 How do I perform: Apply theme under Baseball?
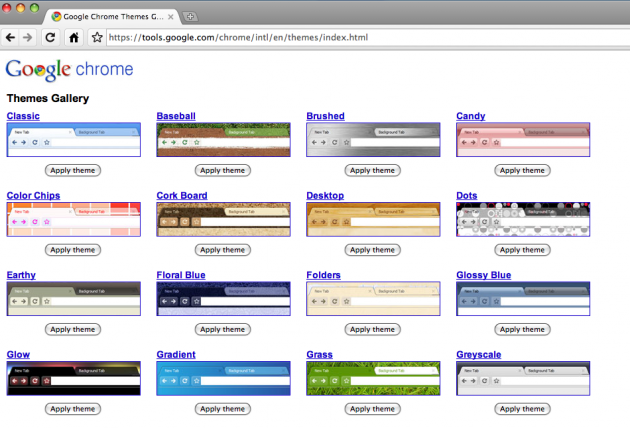point(223,170)
